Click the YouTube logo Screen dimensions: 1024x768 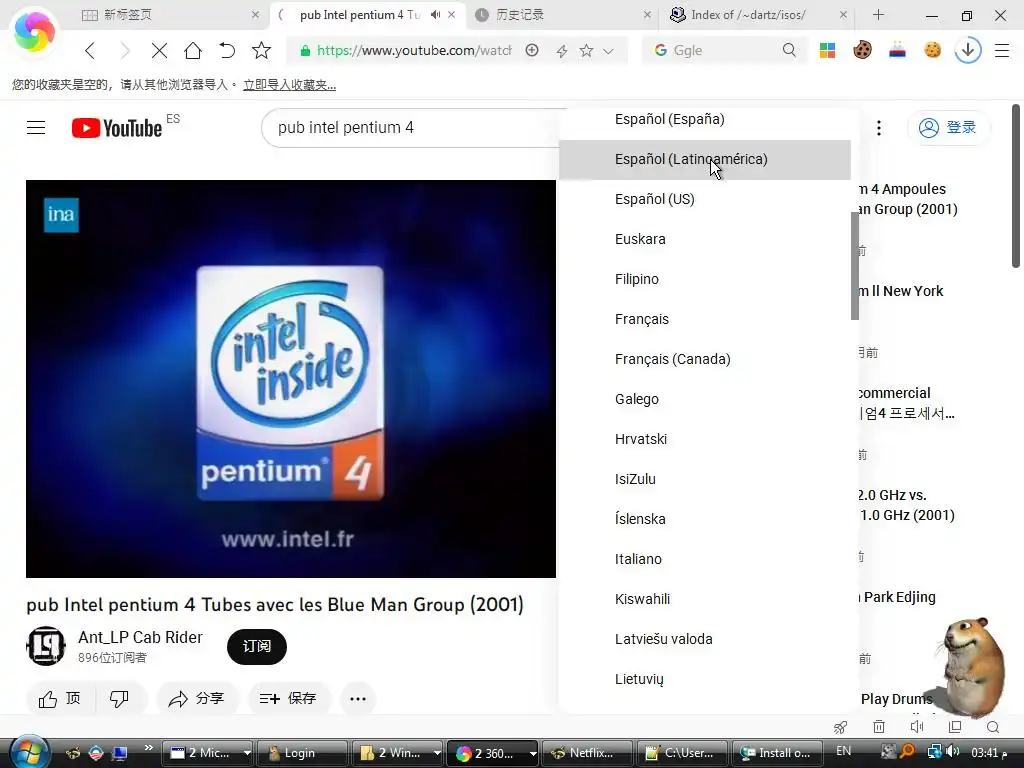pos(117,127)
